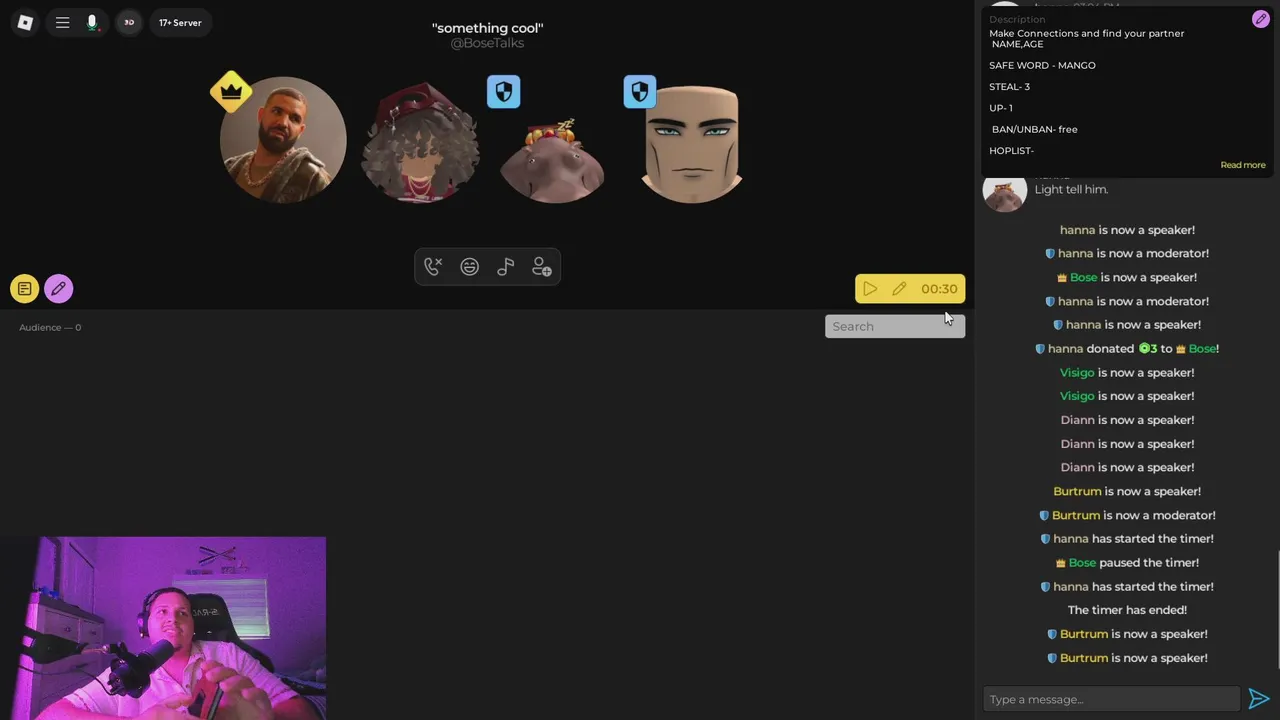Click the 'SAFE WORD - MANGO' description line
Viewport: 1280px width, 720px height.
[1042, 65]
